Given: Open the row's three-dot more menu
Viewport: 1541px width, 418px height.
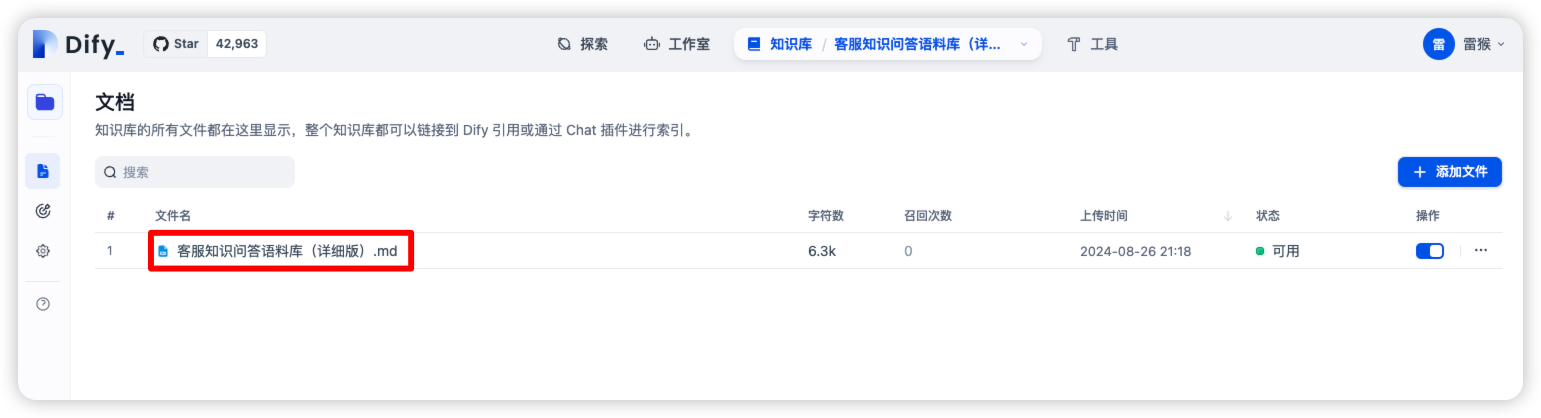Looking at the screenshot, I should click(x=1481, y=251).
